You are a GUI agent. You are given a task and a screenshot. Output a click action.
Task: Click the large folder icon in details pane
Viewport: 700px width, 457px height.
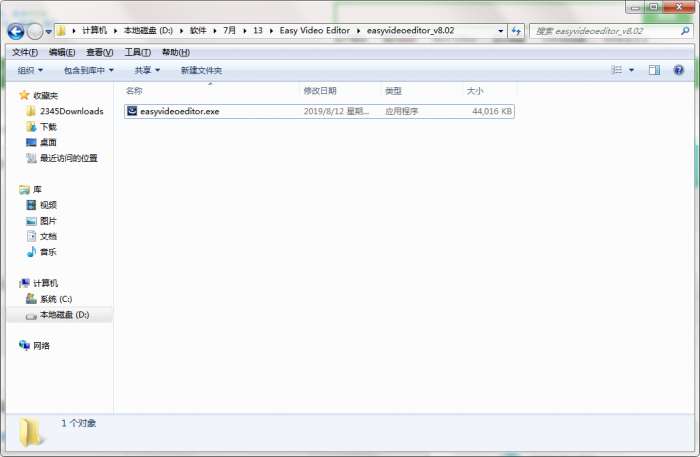(31, 432)
